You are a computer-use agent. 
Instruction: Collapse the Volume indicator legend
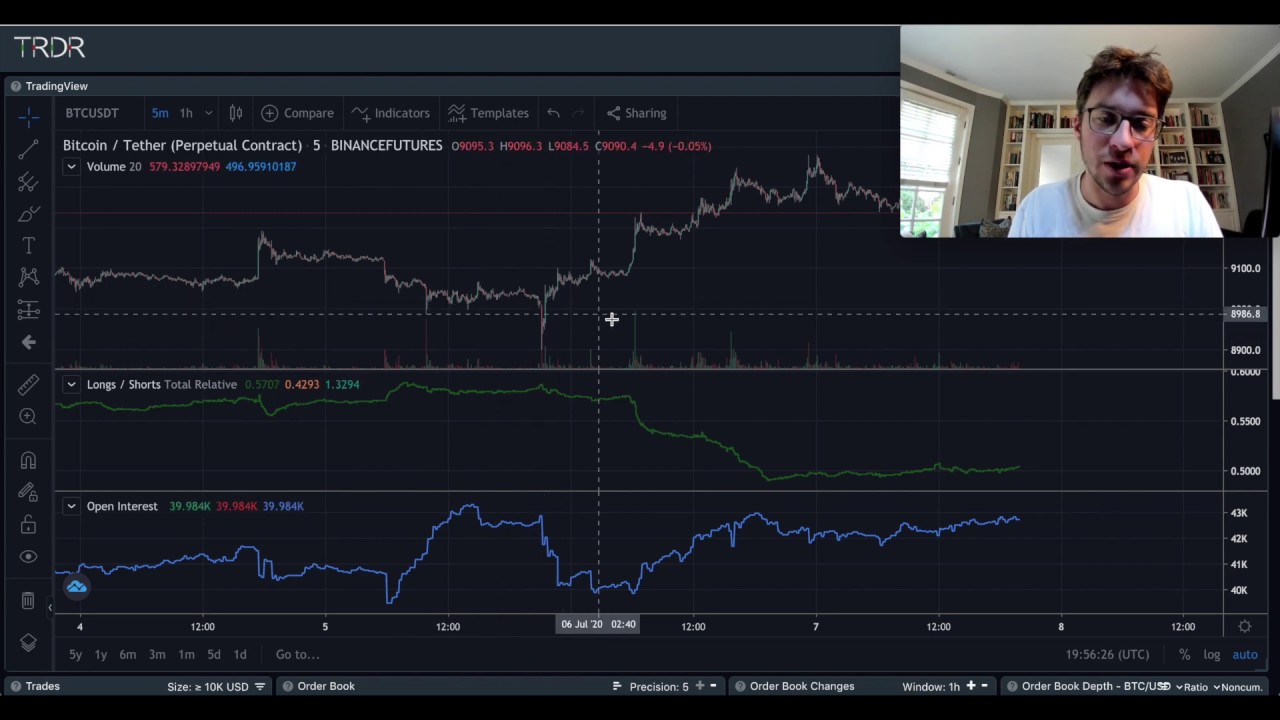point(71,167)
